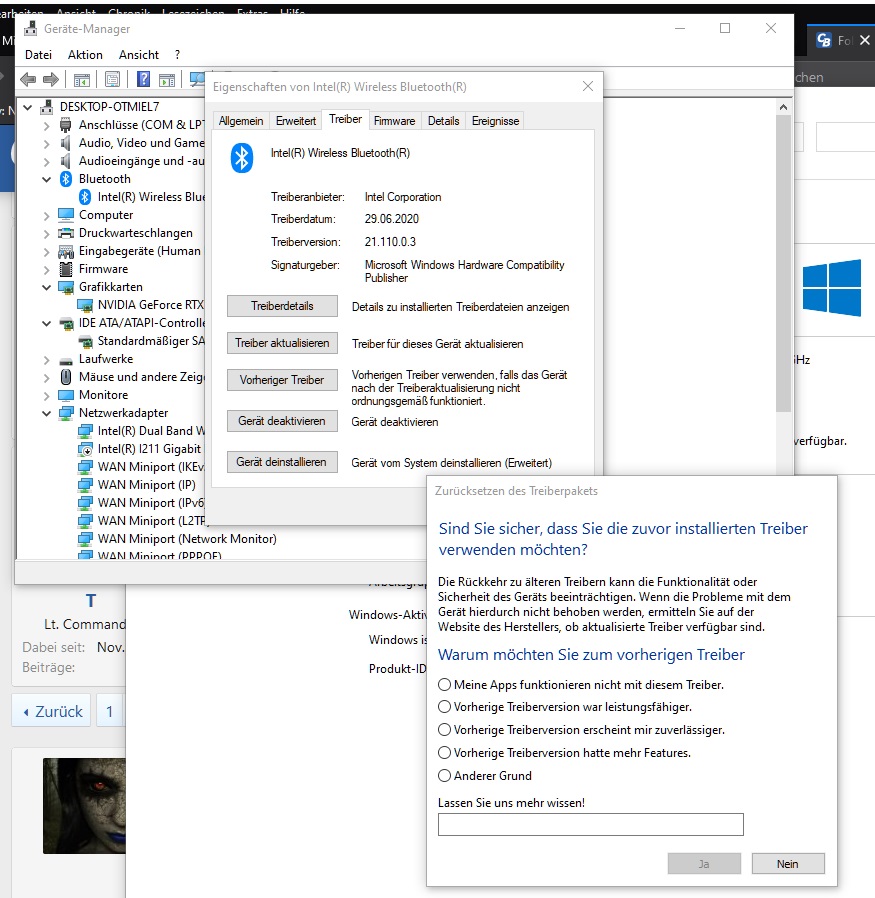Open the ? help menu in menu bar

tap(178, 55)
